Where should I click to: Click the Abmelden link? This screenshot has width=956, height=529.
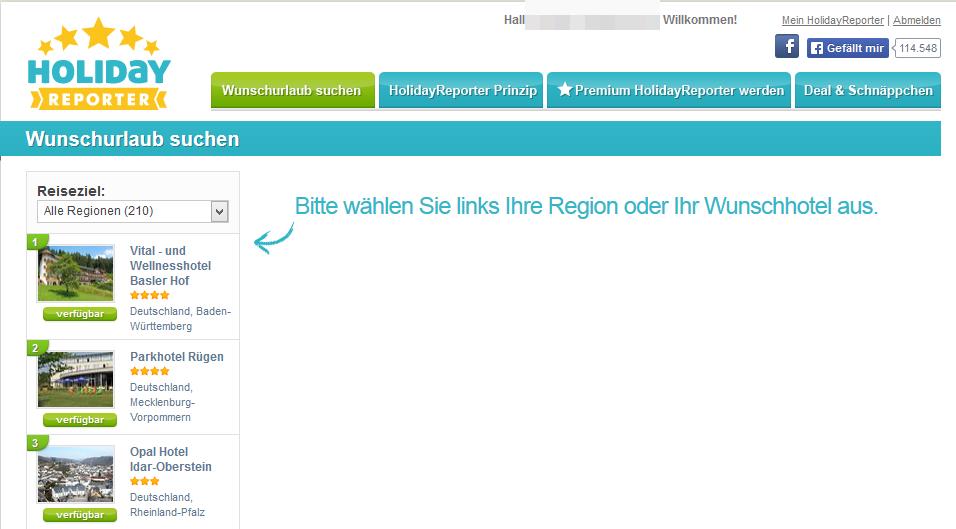click(x=916, y=20)
